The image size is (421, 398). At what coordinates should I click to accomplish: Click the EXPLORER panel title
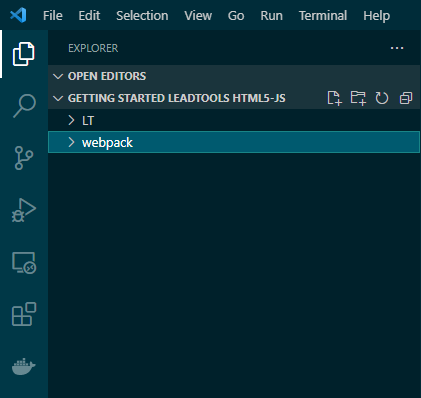(93, 48)
